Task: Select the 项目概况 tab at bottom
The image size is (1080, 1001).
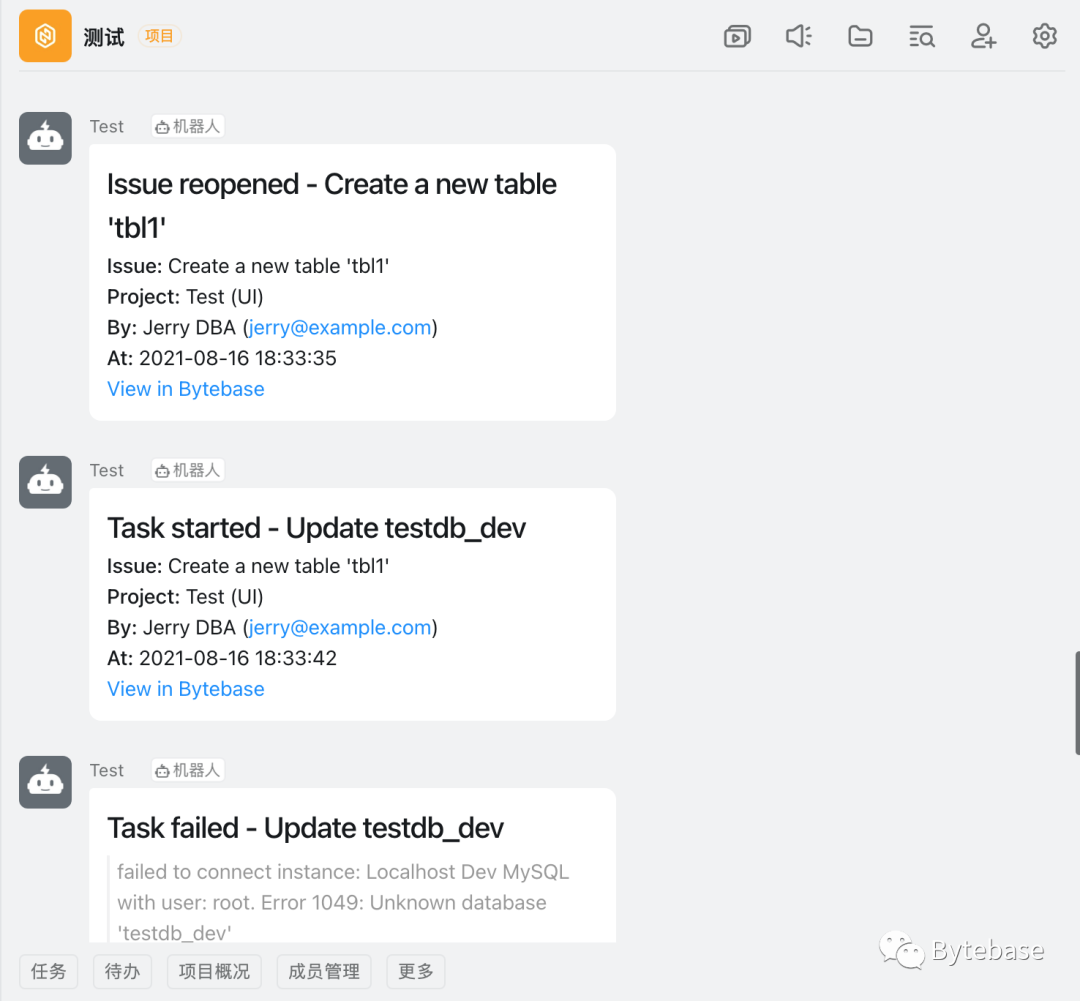Action: pos(214,971)
